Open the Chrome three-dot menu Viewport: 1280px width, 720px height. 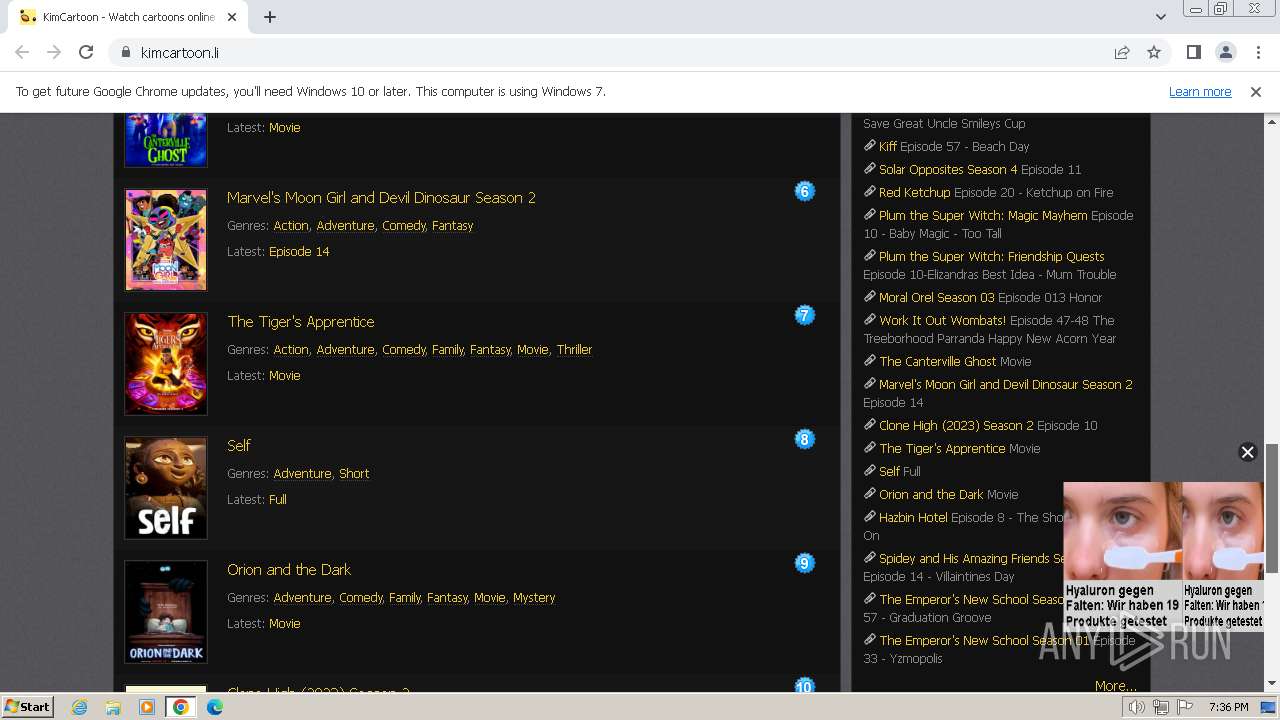point(1257,52)
